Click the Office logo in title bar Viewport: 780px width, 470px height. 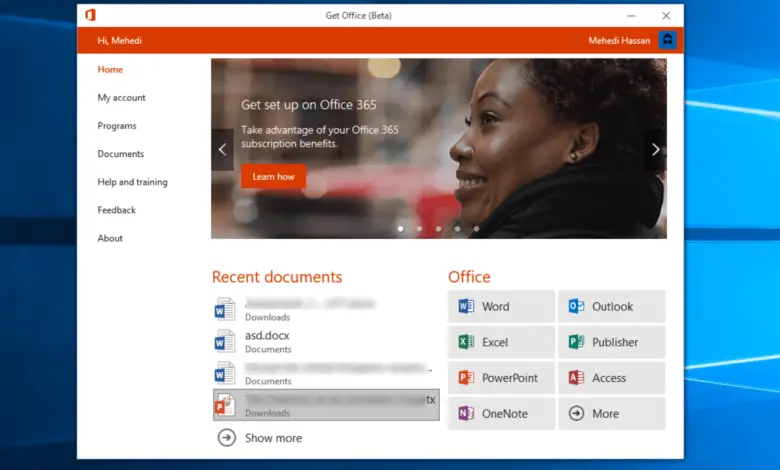[x=90, y=15]
